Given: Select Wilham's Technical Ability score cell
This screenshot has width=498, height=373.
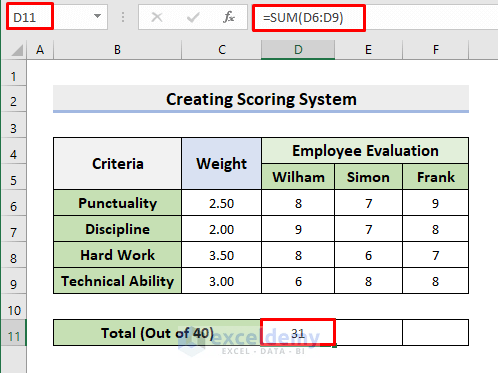Looking at the screenshot, I should coord(298,281).
